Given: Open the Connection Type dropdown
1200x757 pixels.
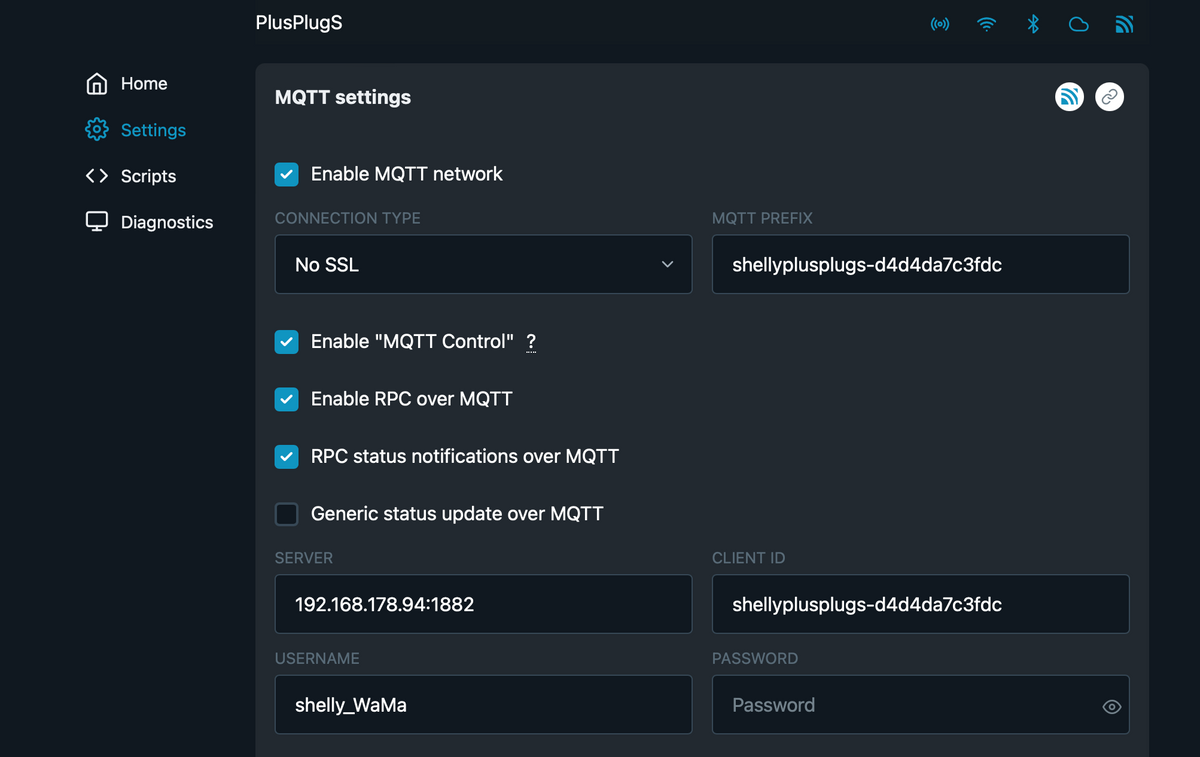Looking at the screenshot, I should (x=483, y=265).
